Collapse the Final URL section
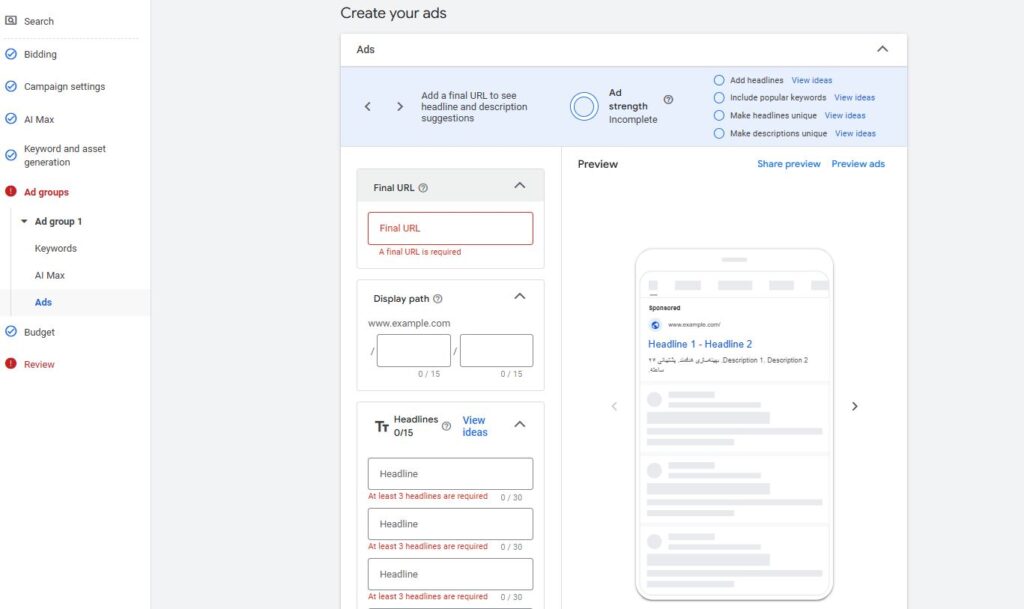Image resolution: width=1024 pixels, height=609 pixels. 519,186
